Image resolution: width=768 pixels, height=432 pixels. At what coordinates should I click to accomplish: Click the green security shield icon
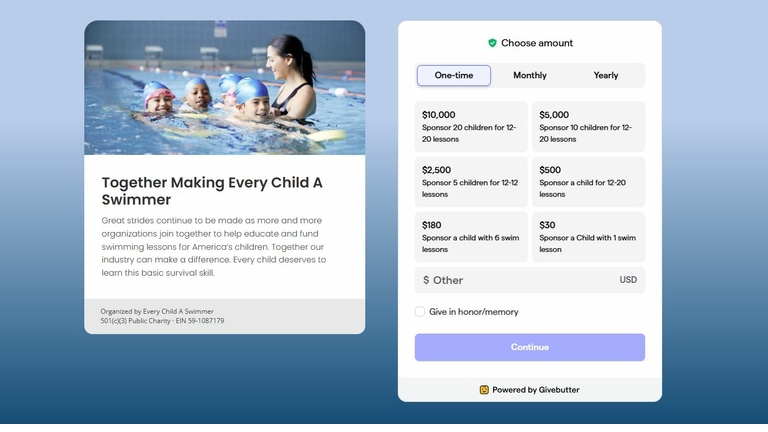(x=492, y=43)
